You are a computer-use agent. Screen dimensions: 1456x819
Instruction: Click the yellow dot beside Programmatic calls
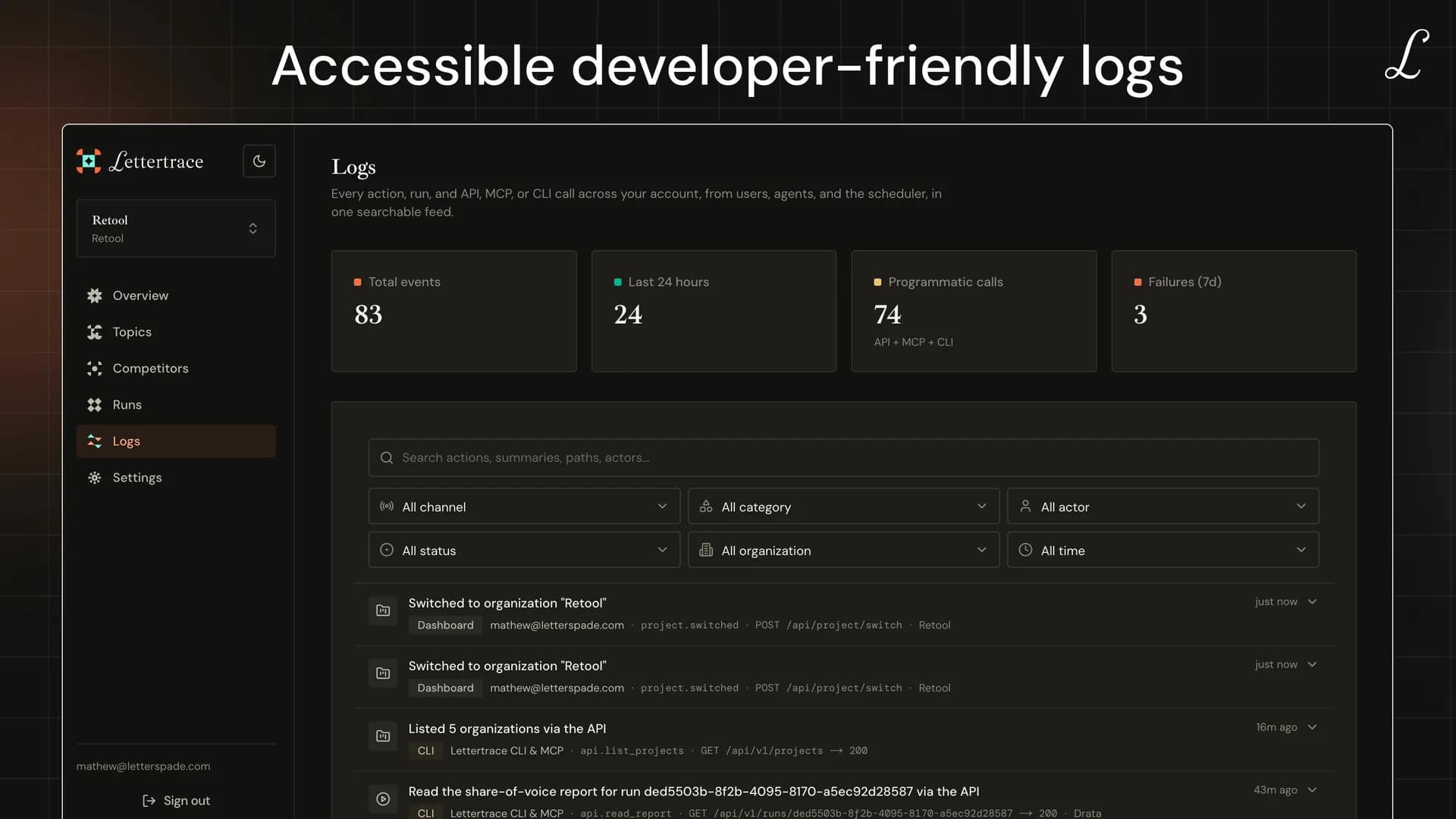tap(877, 282)
